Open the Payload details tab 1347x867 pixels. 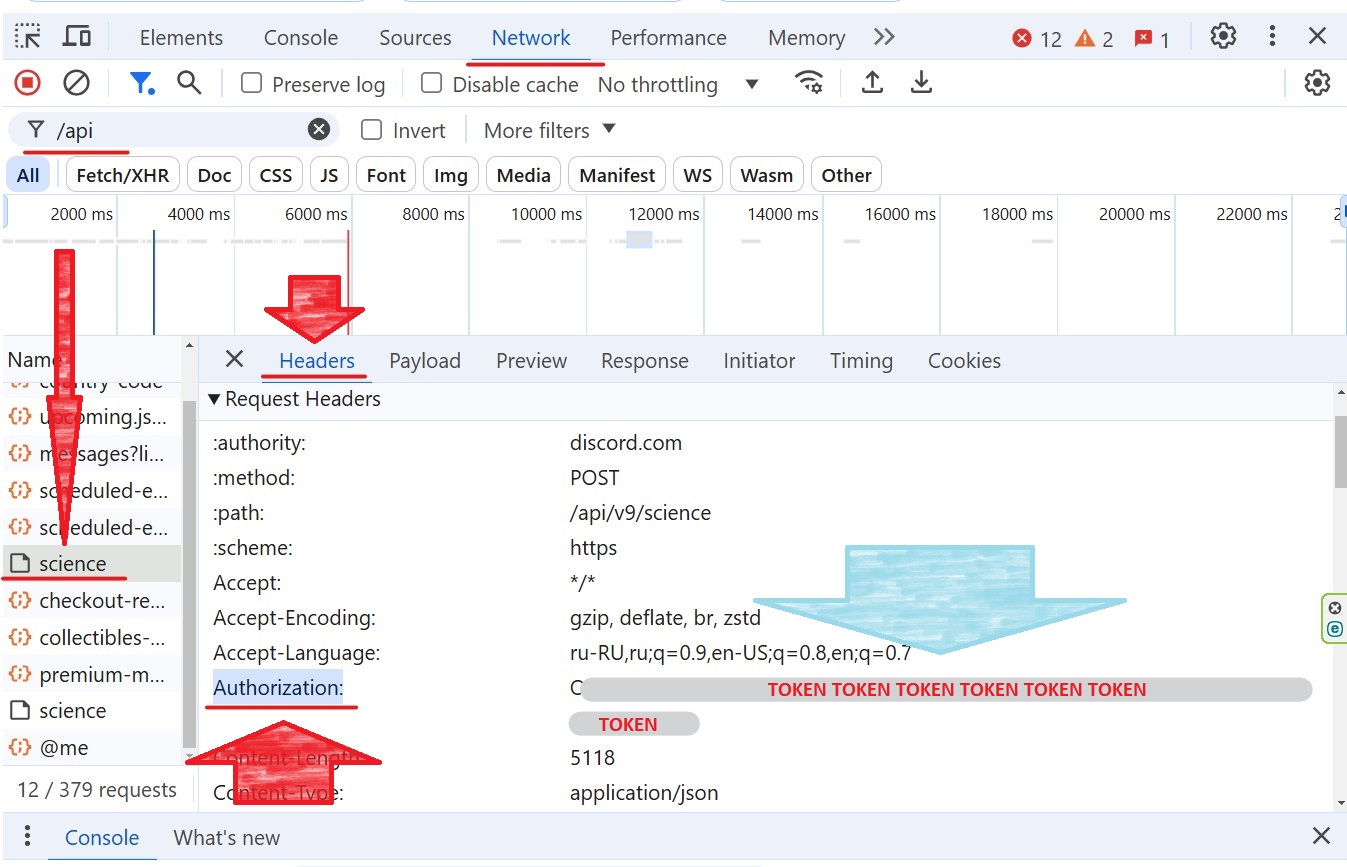(425, 361)
